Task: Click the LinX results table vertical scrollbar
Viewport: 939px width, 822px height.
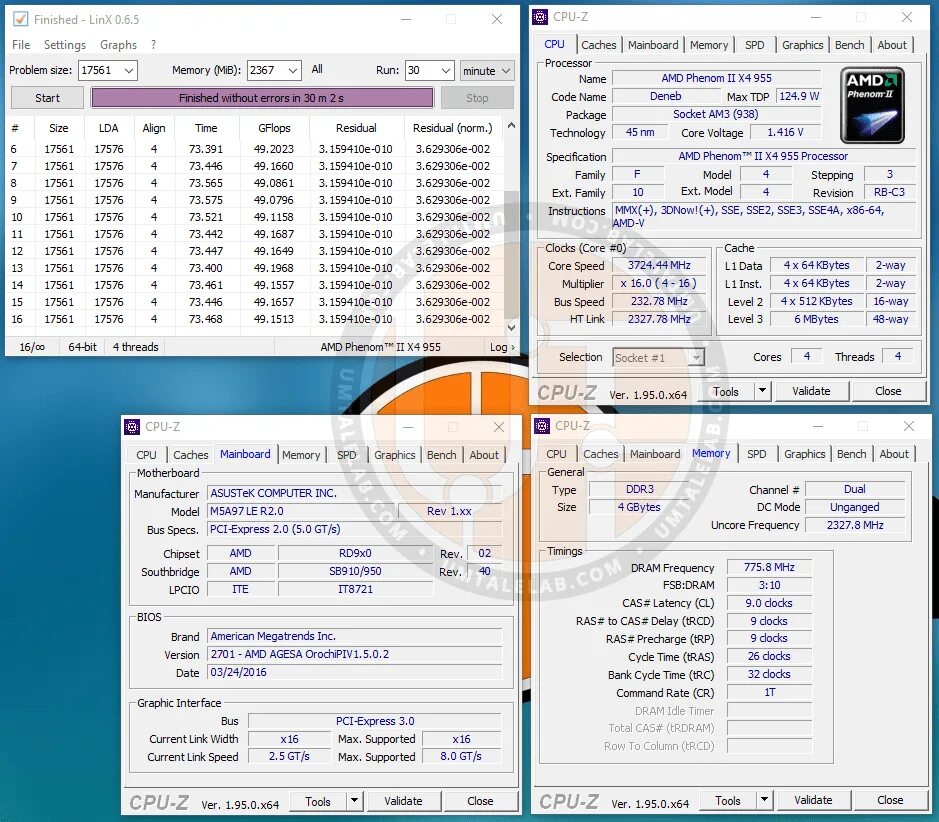Action: tap(511, 226)
